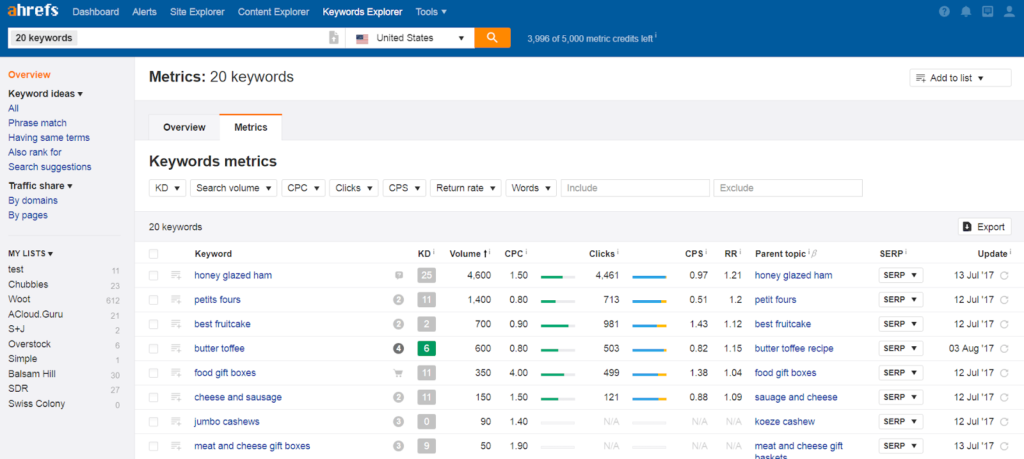Screen dimensions: 1024x459
Task: Click shopping cart icon for food gift boxes
Action: [398, 373]
